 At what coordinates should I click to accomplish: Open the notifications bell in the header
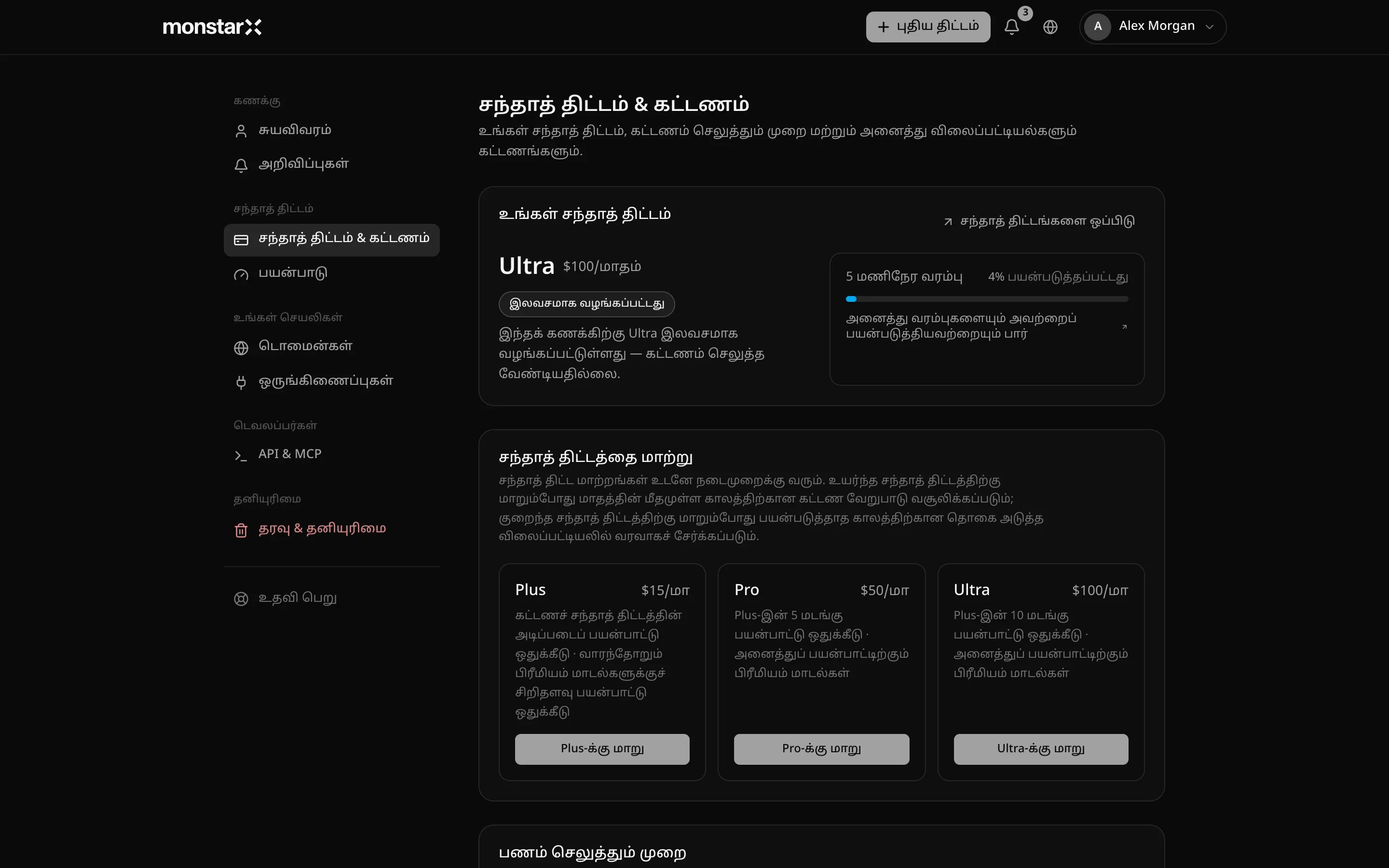pyautogui.click(x=1011, y=27)
